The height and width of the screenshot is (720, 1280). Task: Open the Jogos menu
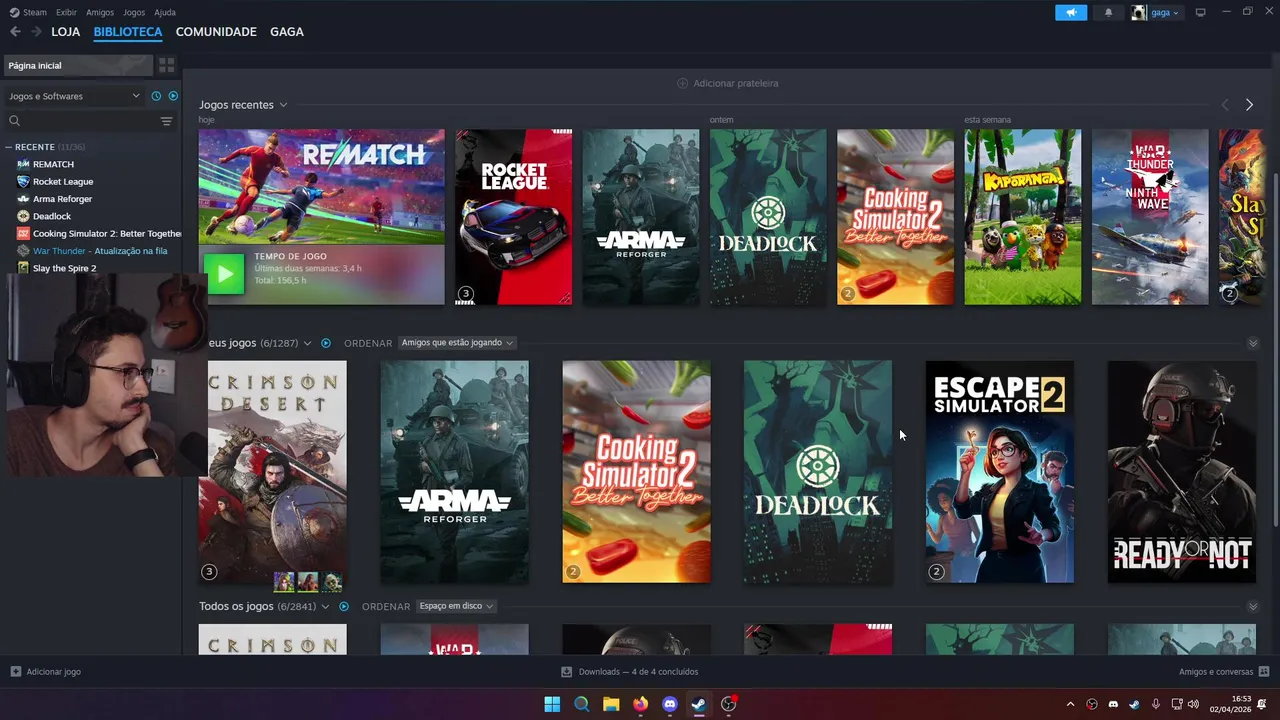[134, 12]
